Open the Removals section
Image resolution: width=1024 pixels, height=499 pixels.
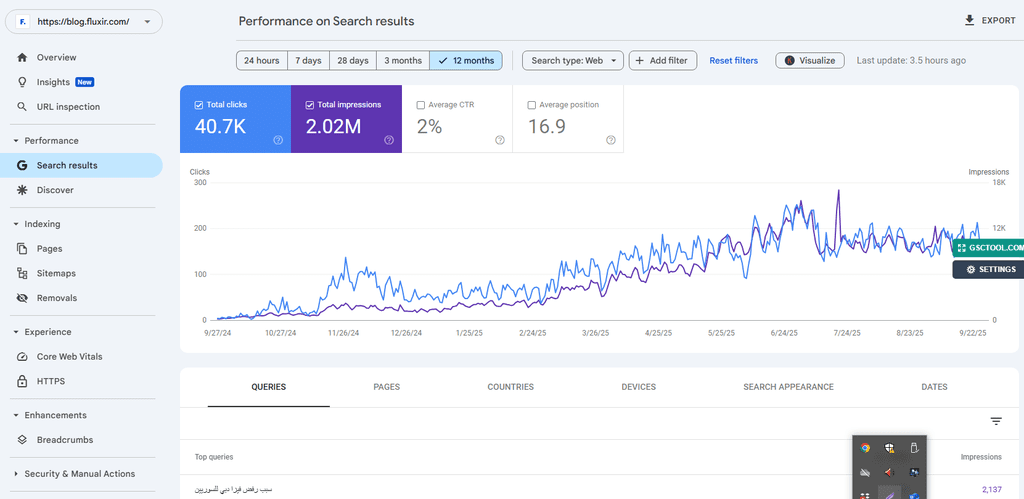click(x=57, y=298)
